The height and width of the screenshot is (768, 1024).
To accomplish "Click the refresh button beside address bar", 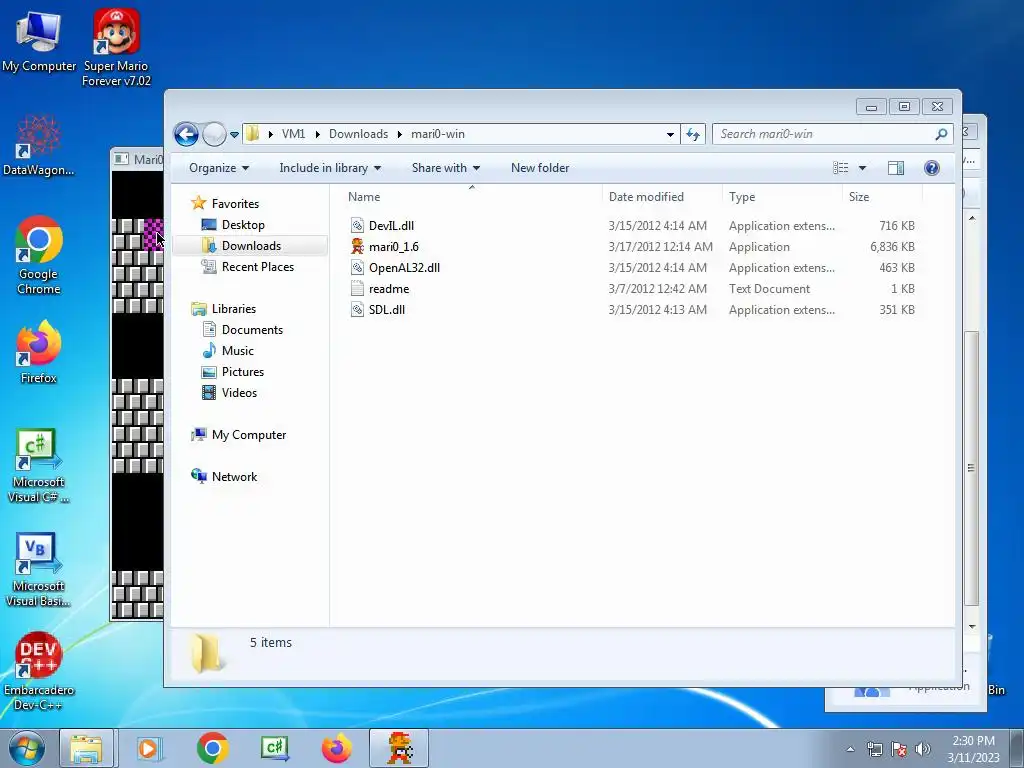I will coord(693,135).
